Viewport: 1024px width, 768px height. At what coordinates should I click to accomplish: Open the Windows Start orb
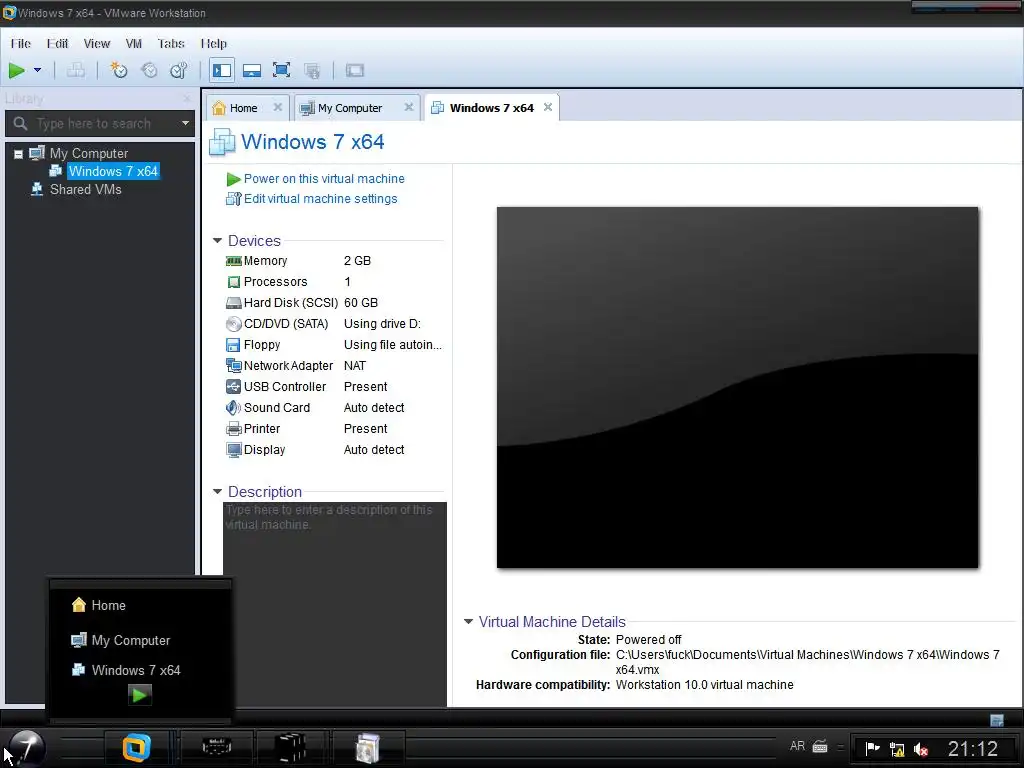(27, 748)
